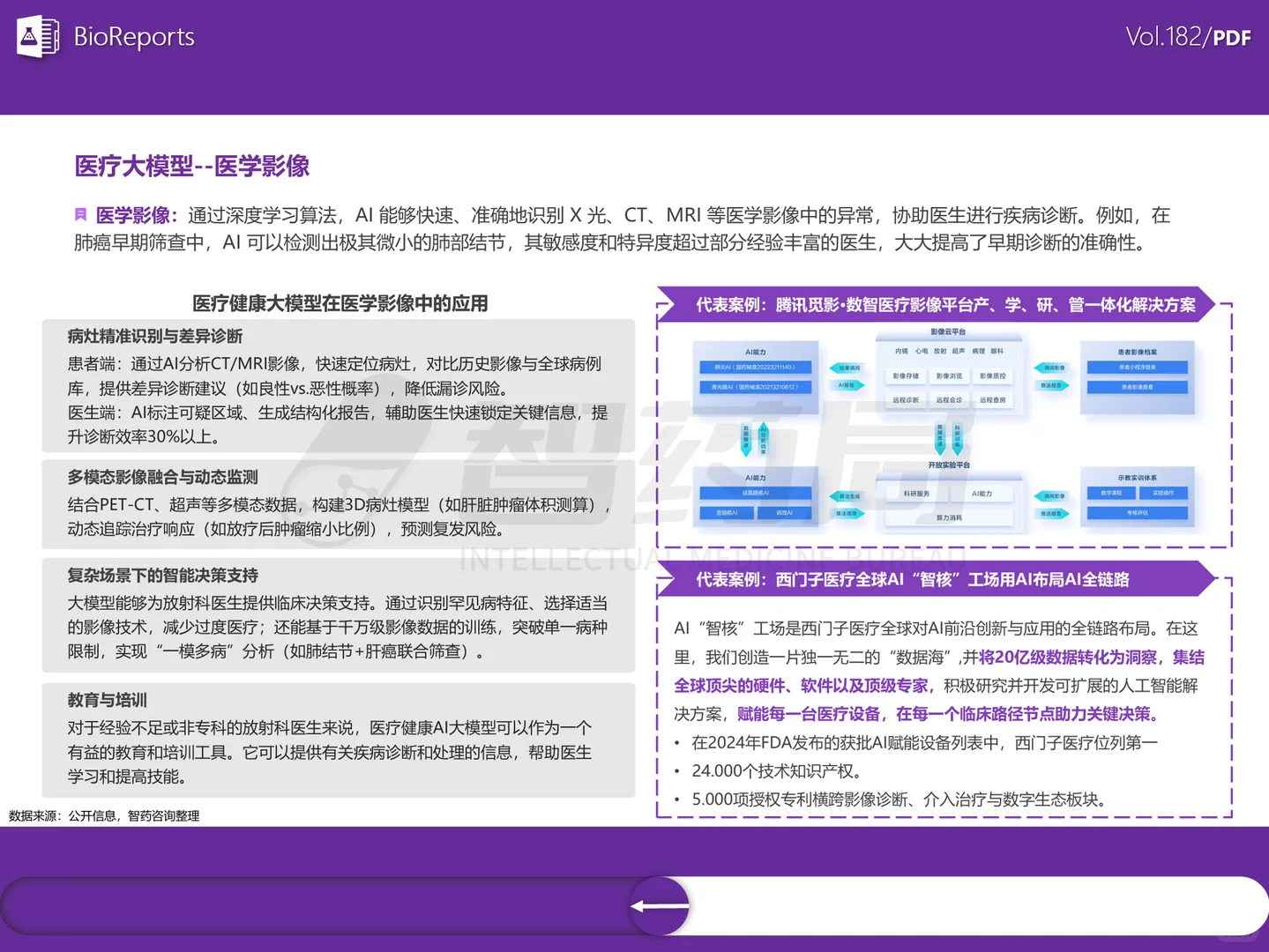Toggle the 影像质控 module
The width and height of the screenshot is (1269, 952).
click(992, 376)
